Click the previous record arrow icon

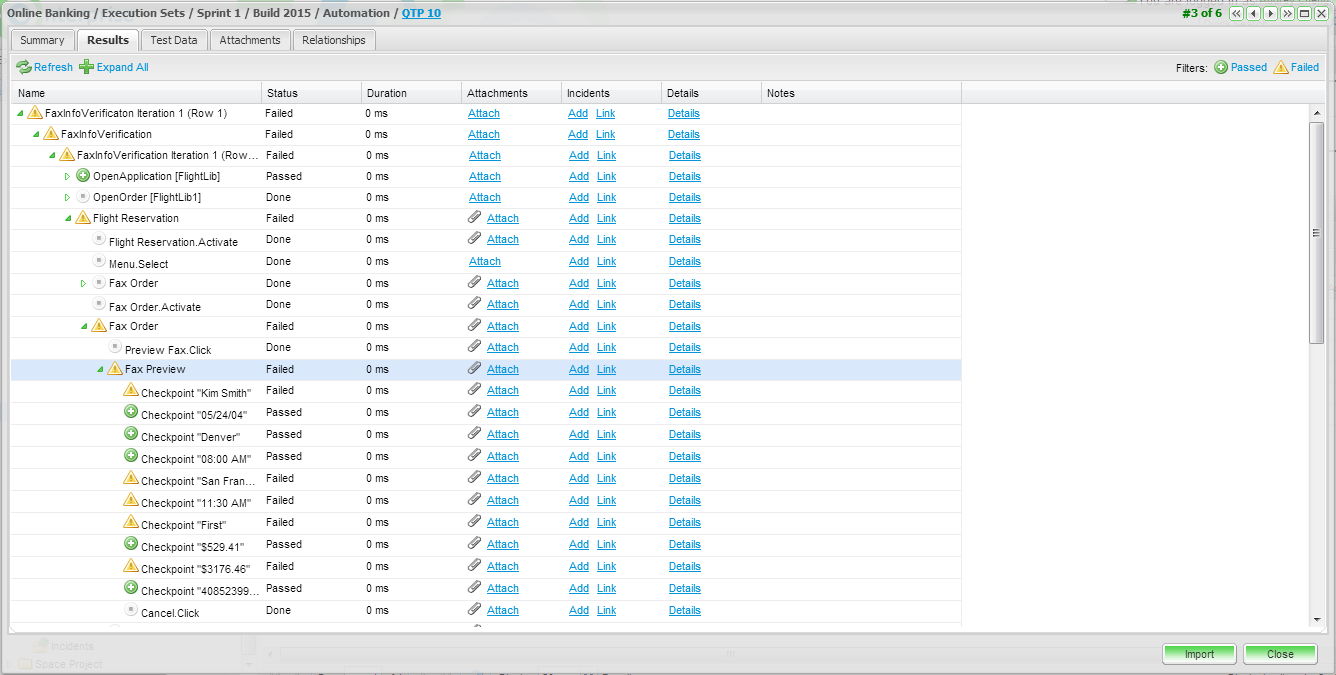1254,14
